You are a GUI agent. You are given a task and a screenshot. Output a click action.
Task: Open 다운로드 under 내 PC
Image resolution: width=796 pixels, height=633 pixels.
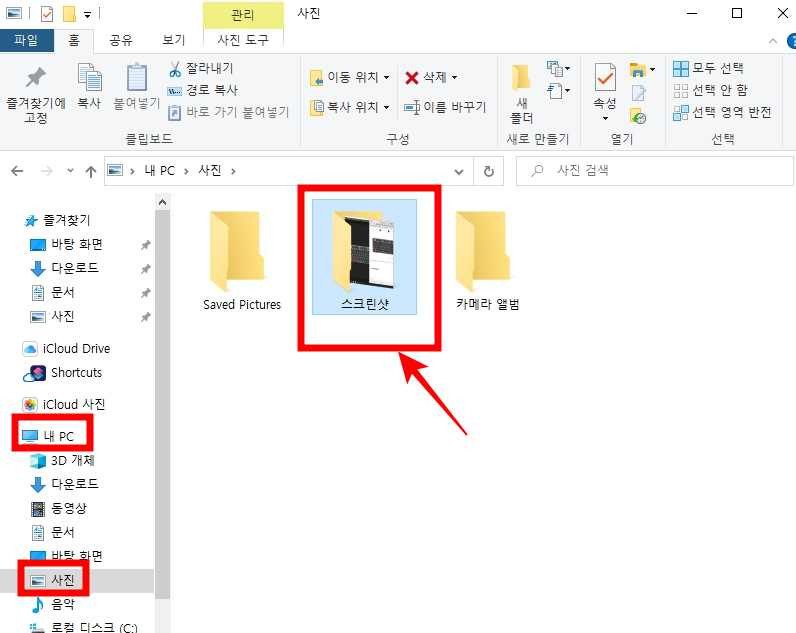74,484
